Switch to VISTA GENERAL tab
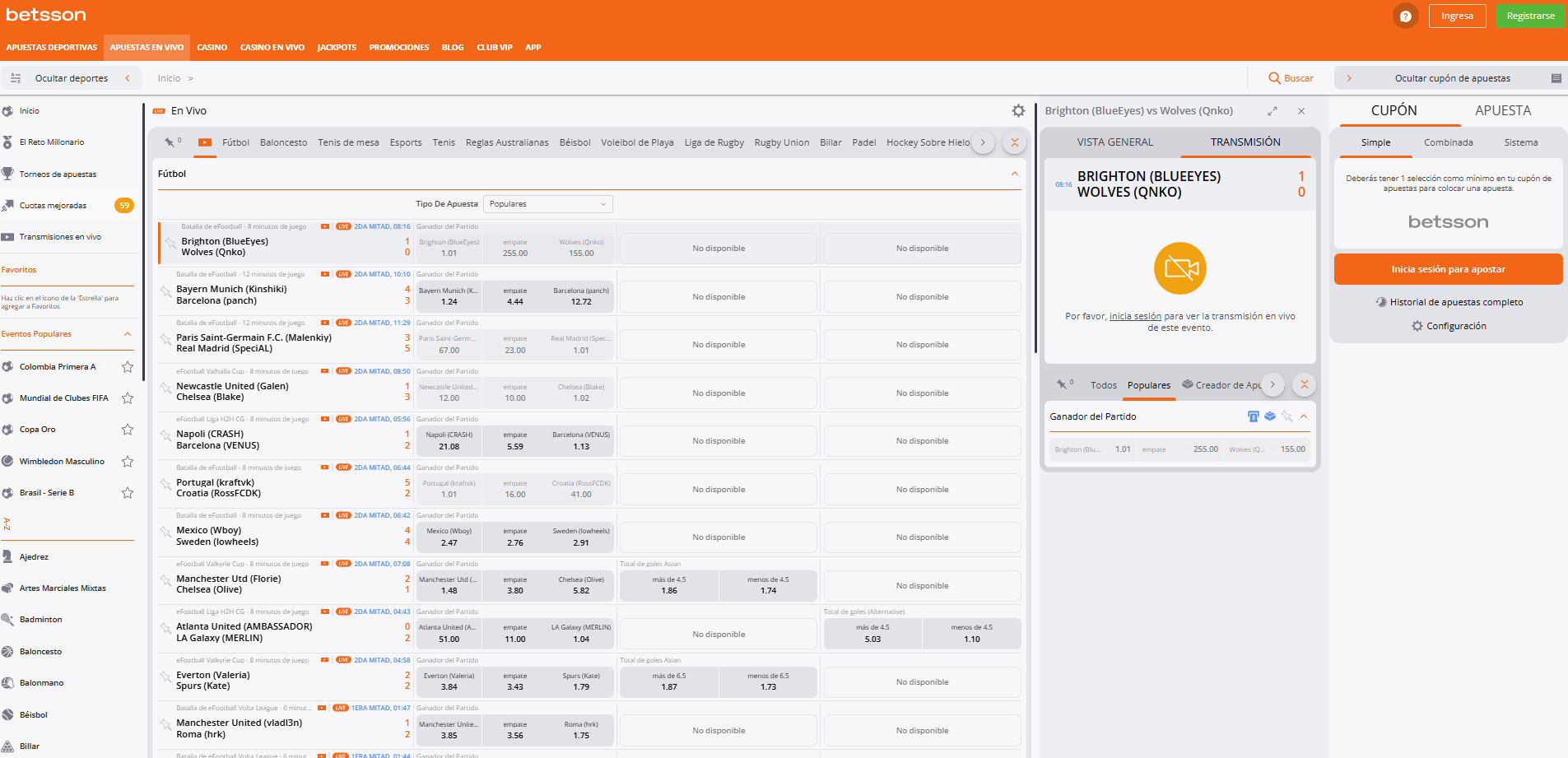The width and height of the screenshot is (1568, 758). coord(1114,142)
